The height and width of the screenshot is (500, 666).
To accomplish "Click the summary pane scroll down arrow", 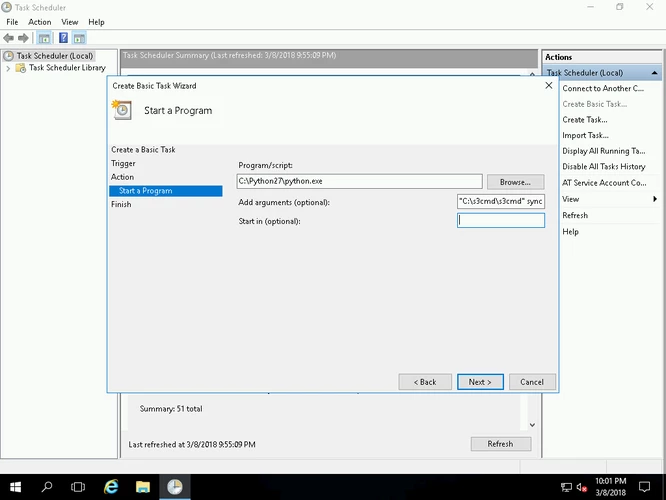I will pos(532,425).
